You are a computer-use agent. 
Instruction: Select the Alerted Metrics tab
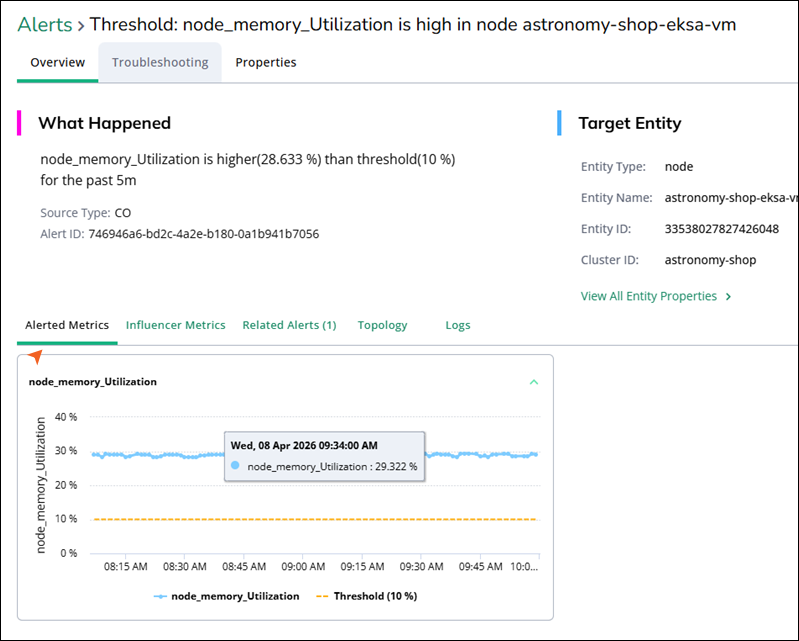tap(67, 325)
